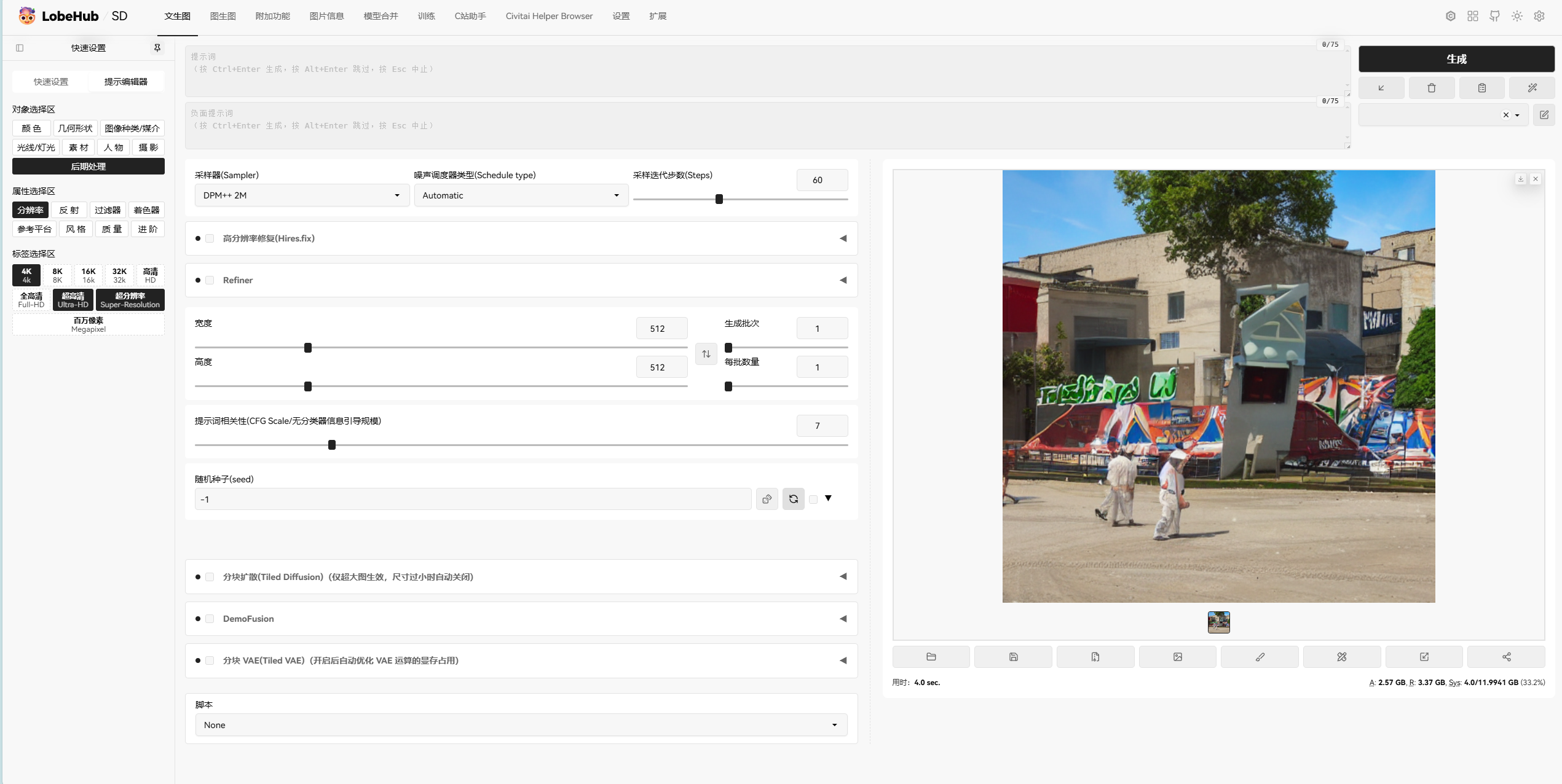Click the trash icon under Generate button
1562x784 pixels.
tap(1431, 88)
